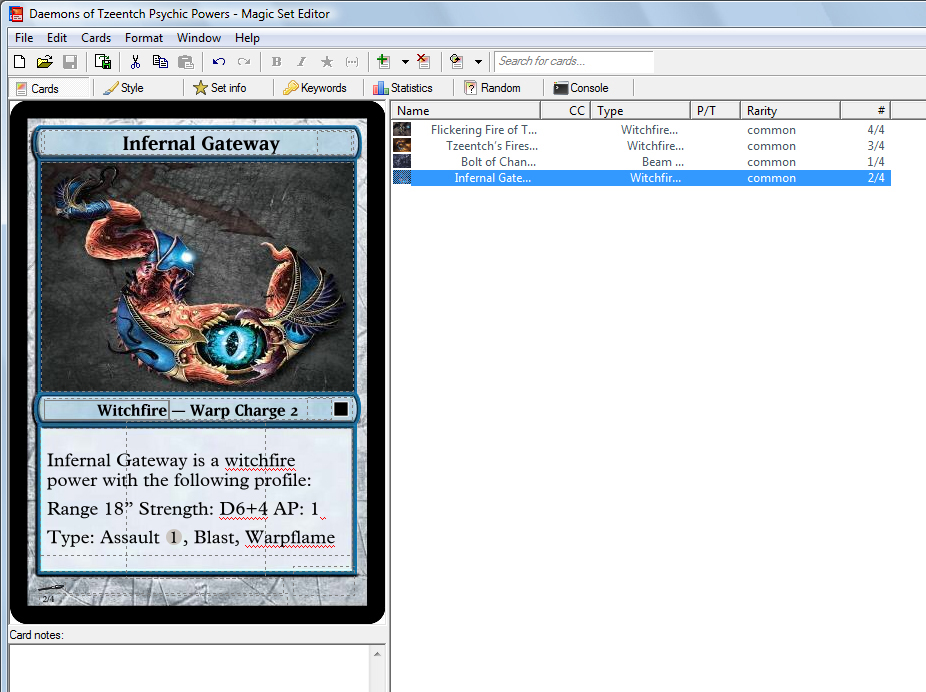Sort the list by P/T column
Image resolution: width=926 pixels, height=692 pixels.
pos(715,110)
